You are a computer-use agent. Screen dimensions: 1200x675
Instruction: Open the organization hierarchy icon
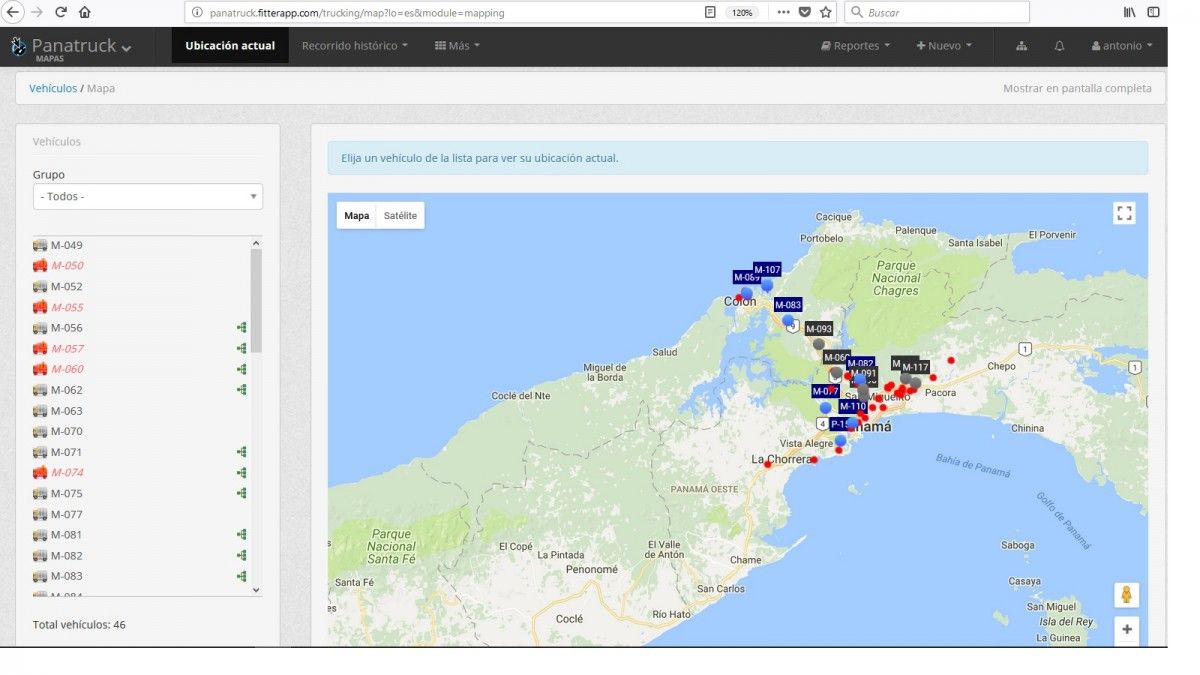1021,46
